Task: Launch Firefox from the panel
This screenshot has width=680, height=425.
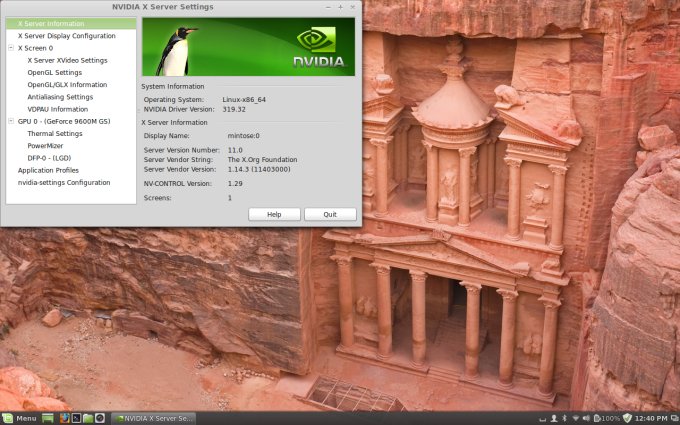Action: [x=65, y=418]
